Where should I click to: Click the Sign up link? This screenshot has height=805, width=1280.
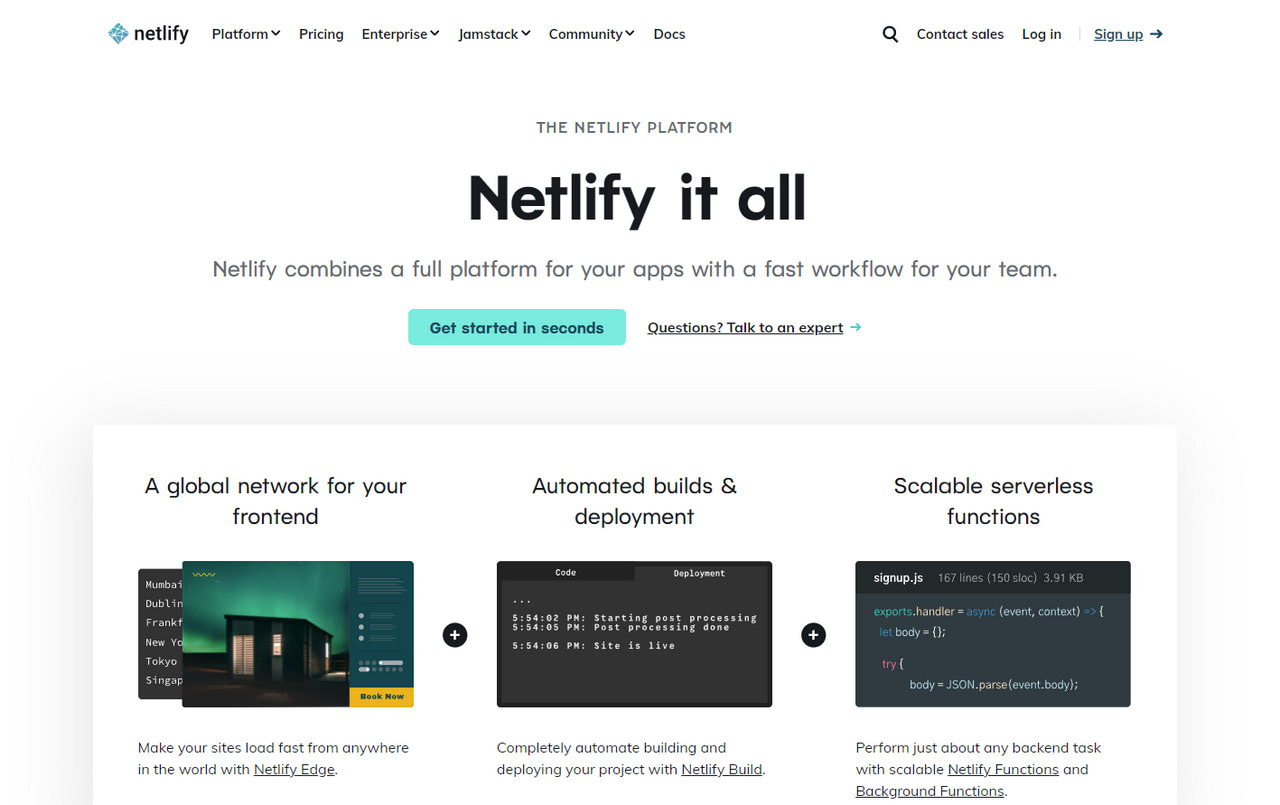1118,34
